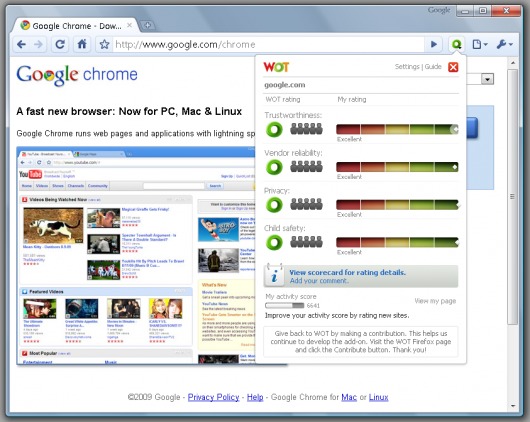The height and width of the screenshot is (422, 530).
Task: Click View scorecard for rating details
Action: [347, 273]
